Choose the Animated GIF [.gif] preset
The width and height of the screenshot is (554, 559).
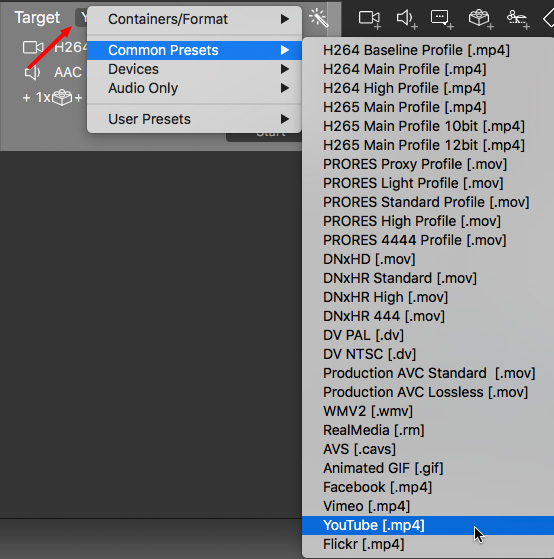click(x=428, y=468)
